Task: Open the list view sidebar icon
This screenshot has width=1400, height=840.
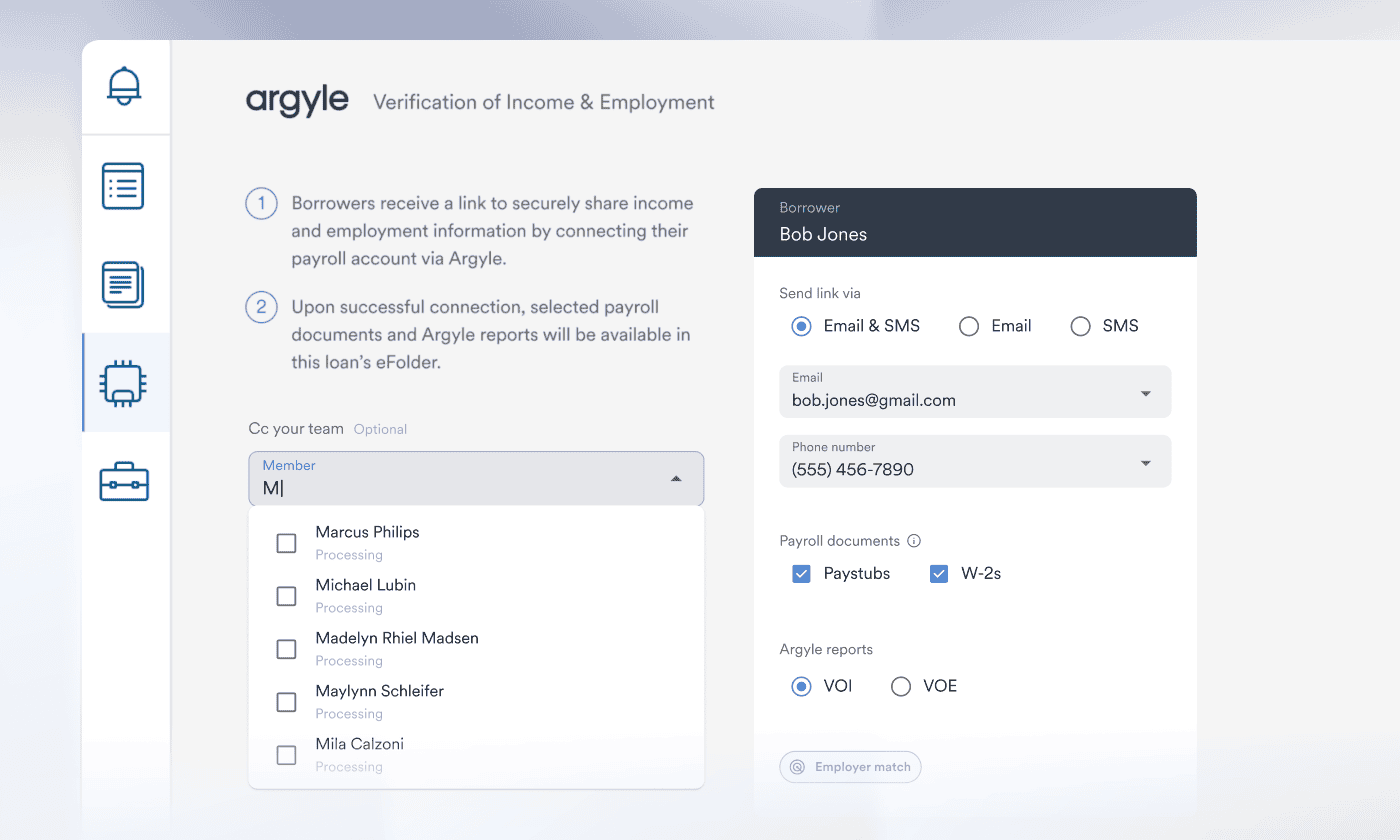Action: (x=124, y=186)
